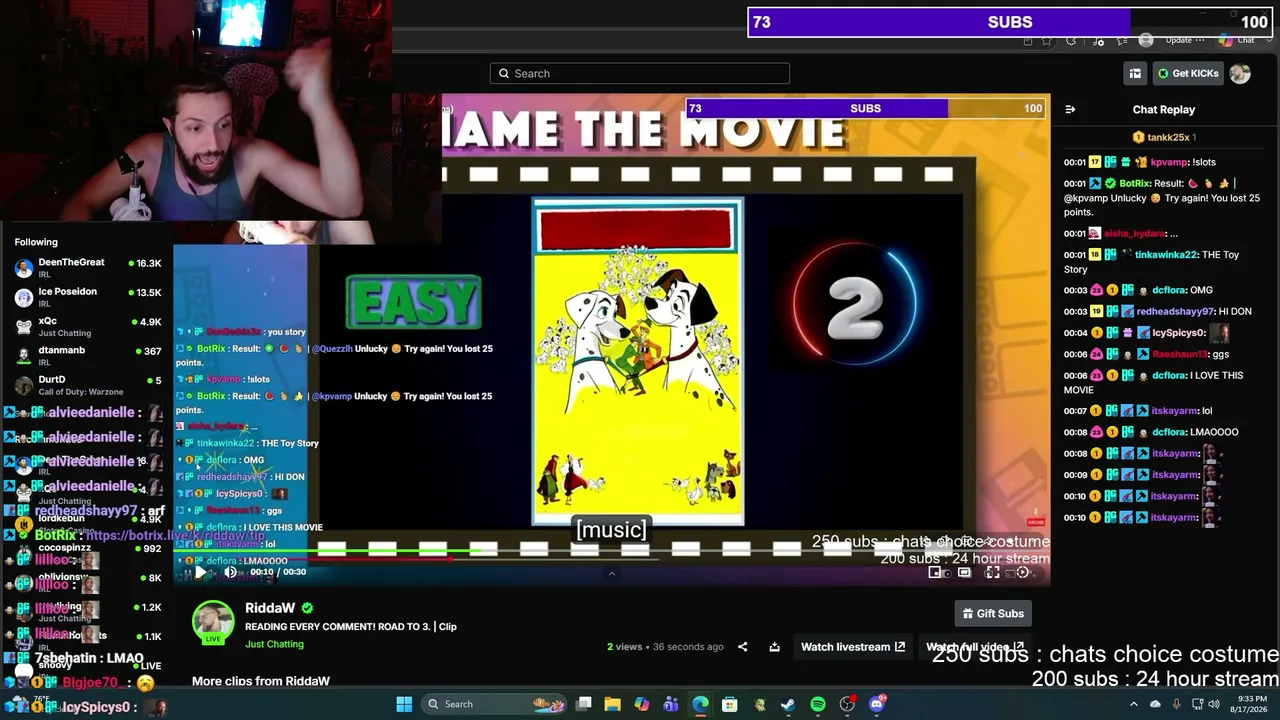Play the clip using the play button
Viewport: 1280px width, 720px height.
200,572
